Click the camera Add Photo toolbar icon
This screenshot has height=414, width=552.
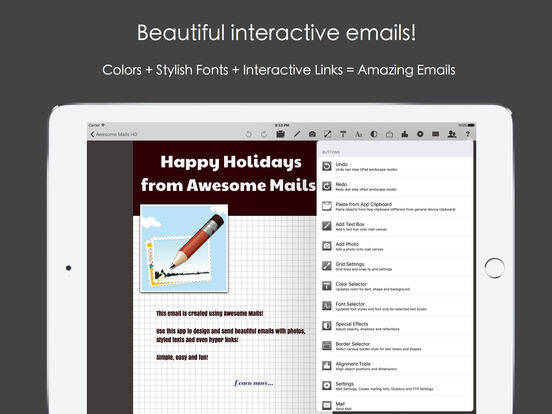pos(312,134)
